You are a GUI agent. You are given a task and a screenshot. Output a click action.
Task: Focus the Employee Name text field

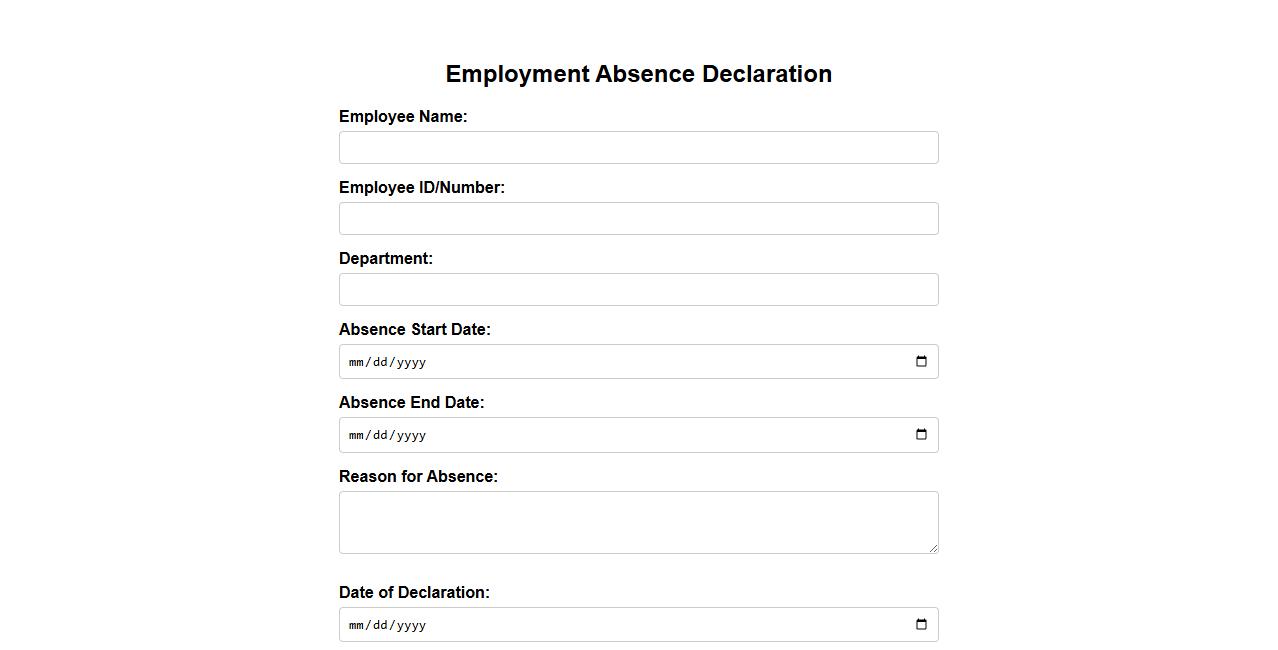click(x=638, y=148)
